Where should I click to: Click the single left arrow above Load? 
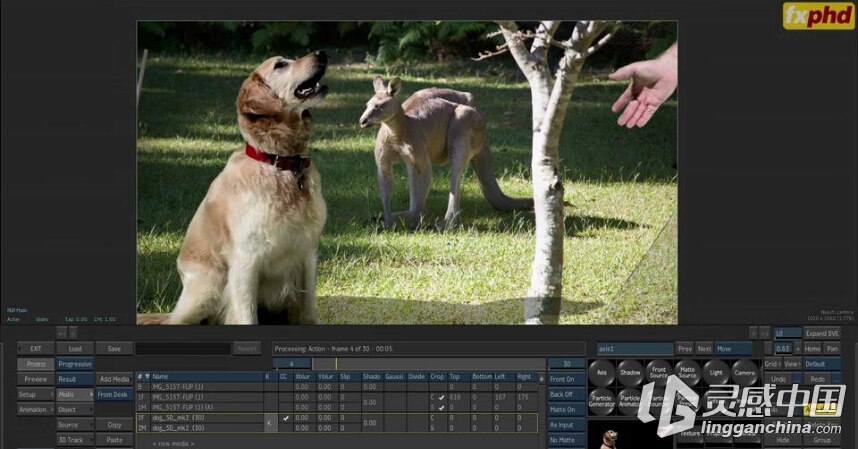[x=73, y=333]
